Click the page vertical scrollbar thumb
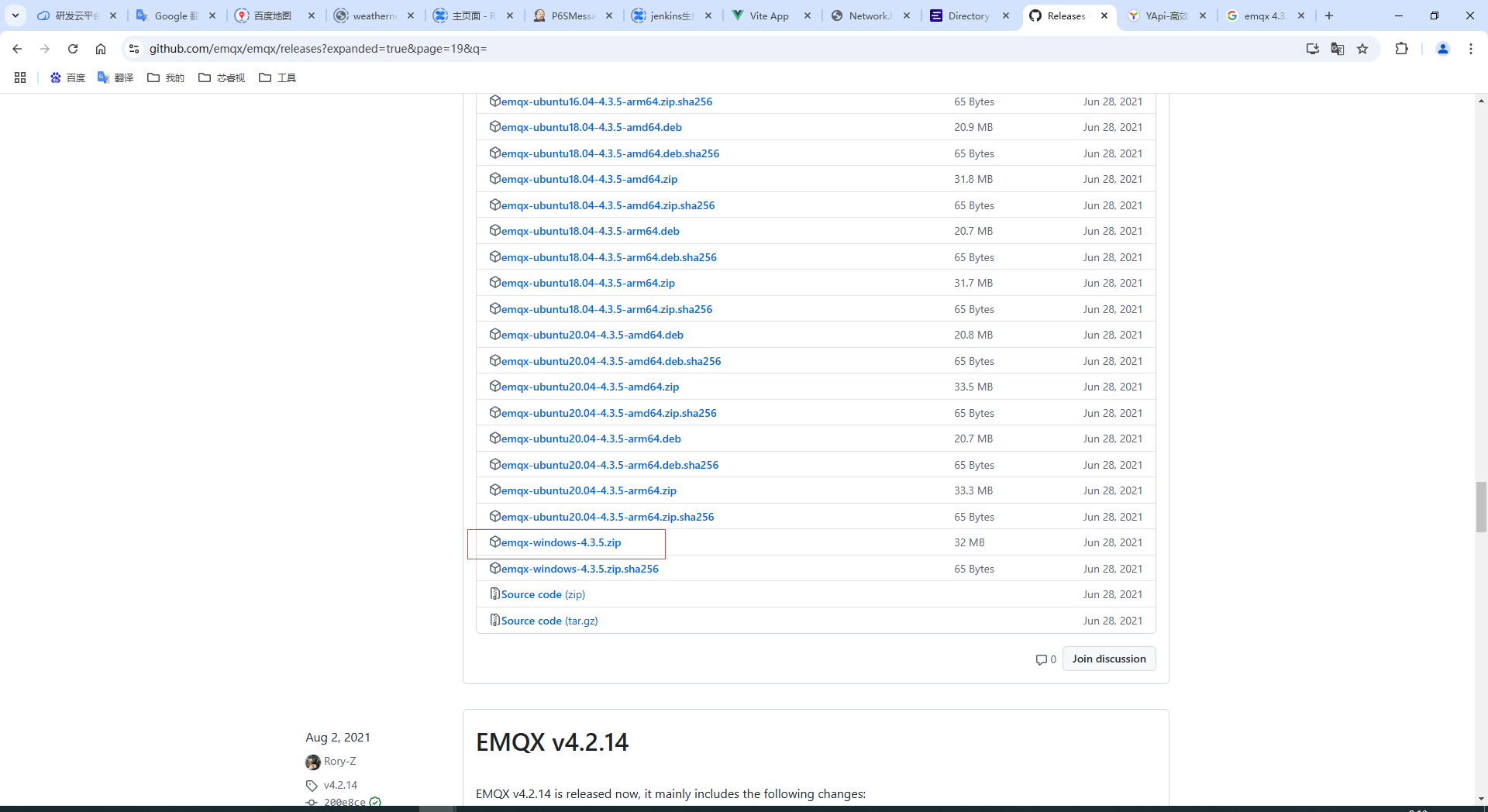 click(1481, 507)
